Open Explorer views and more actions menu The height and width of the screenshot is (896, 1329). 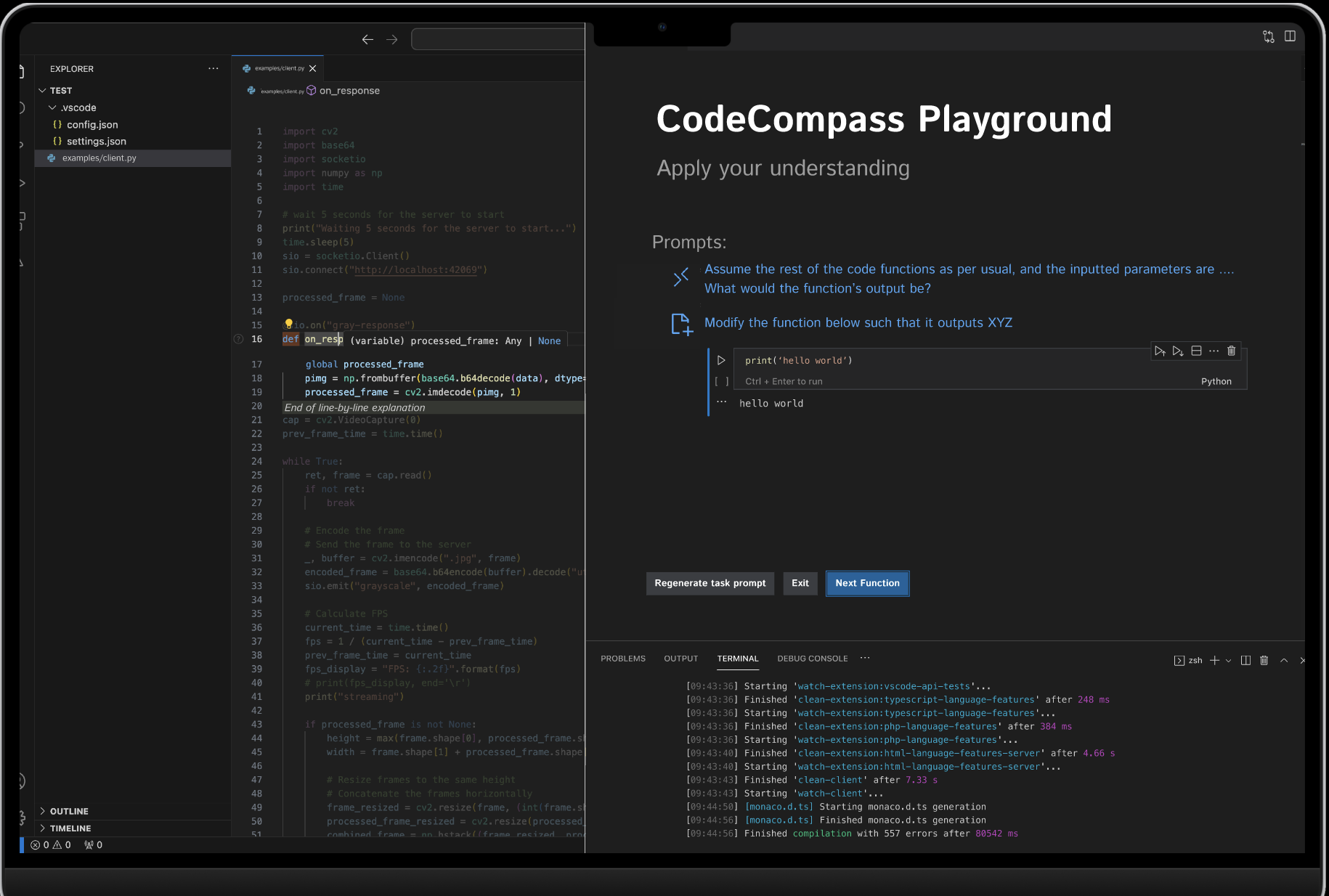[x=213, y=68]
